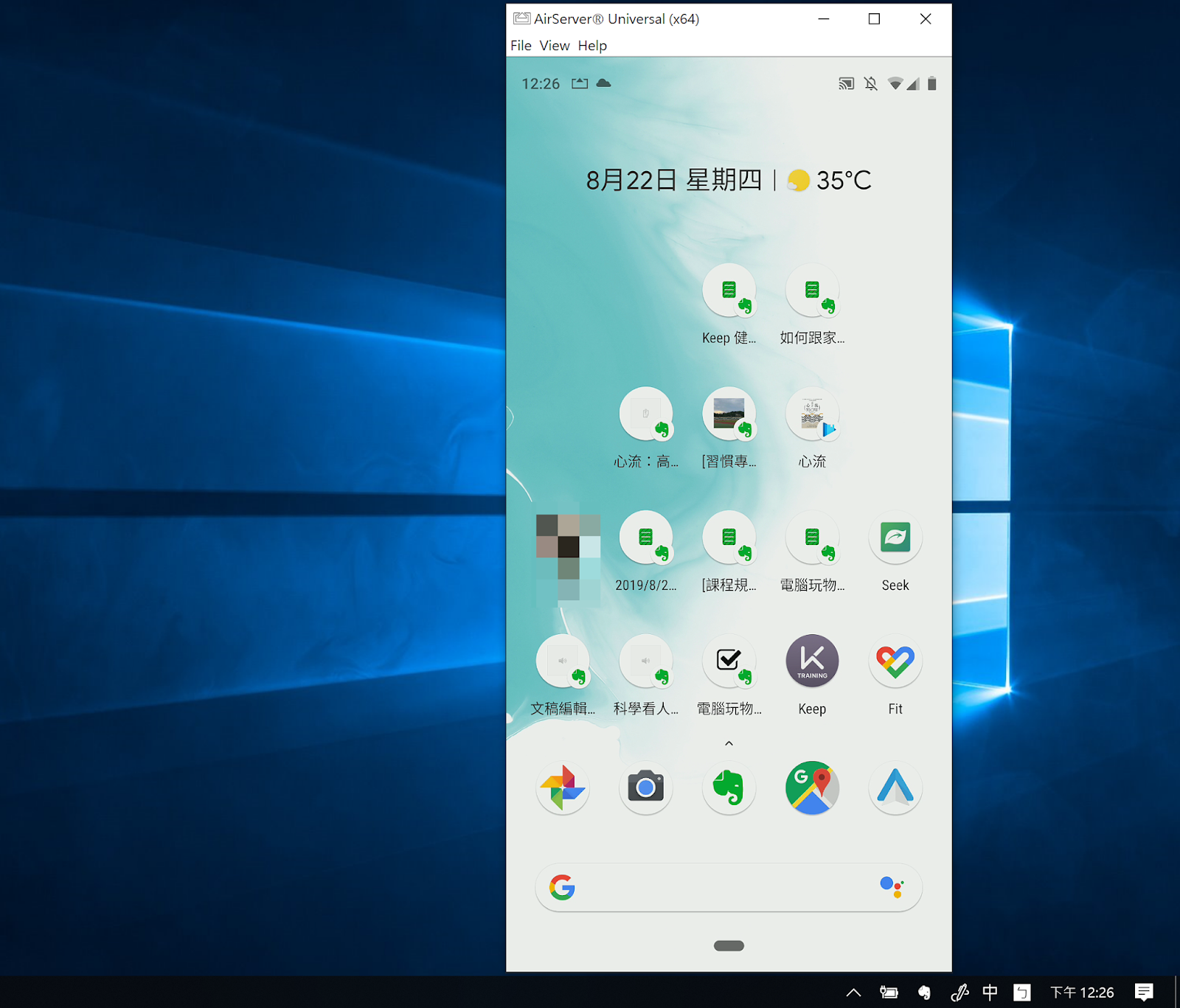
Task: Open the blue A-shaped app in the dock
Action: point(895,788)
